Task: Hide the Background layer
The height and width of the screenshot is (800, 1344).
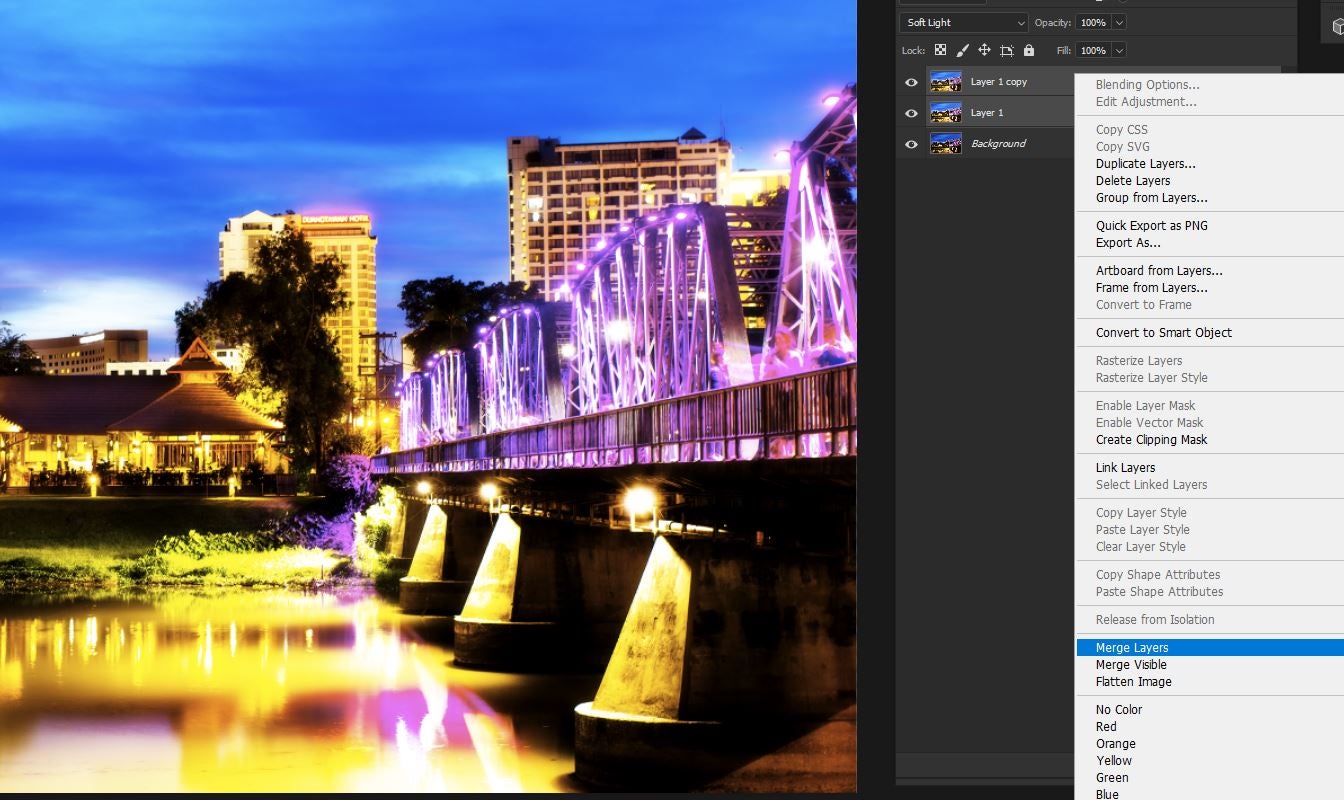Action: point(910,144)
